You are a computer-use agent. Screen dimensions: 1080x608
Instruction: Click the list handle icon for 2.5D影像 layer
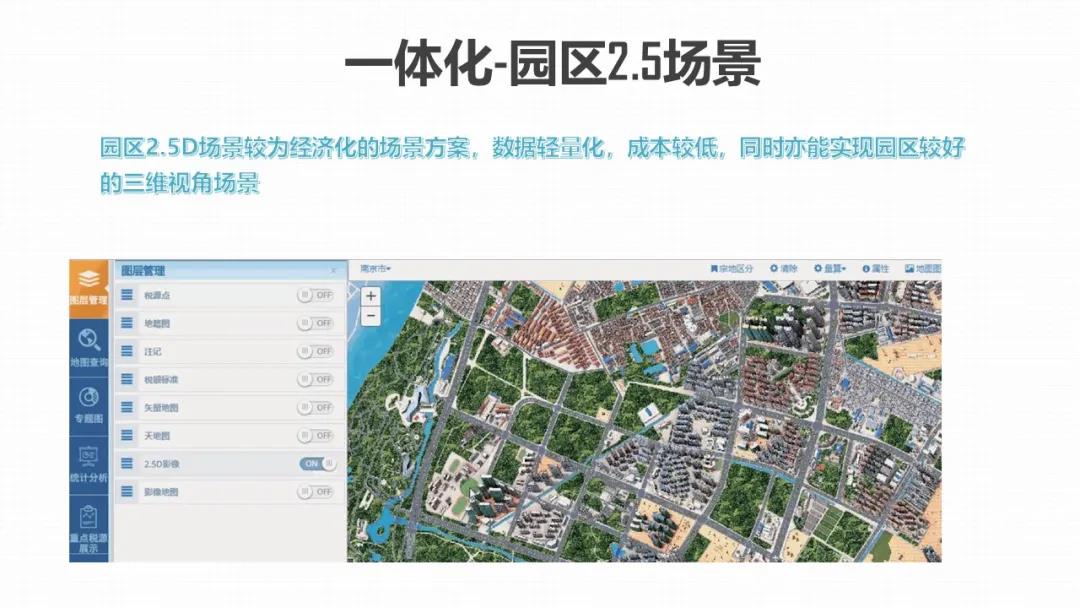pos(127,463)
